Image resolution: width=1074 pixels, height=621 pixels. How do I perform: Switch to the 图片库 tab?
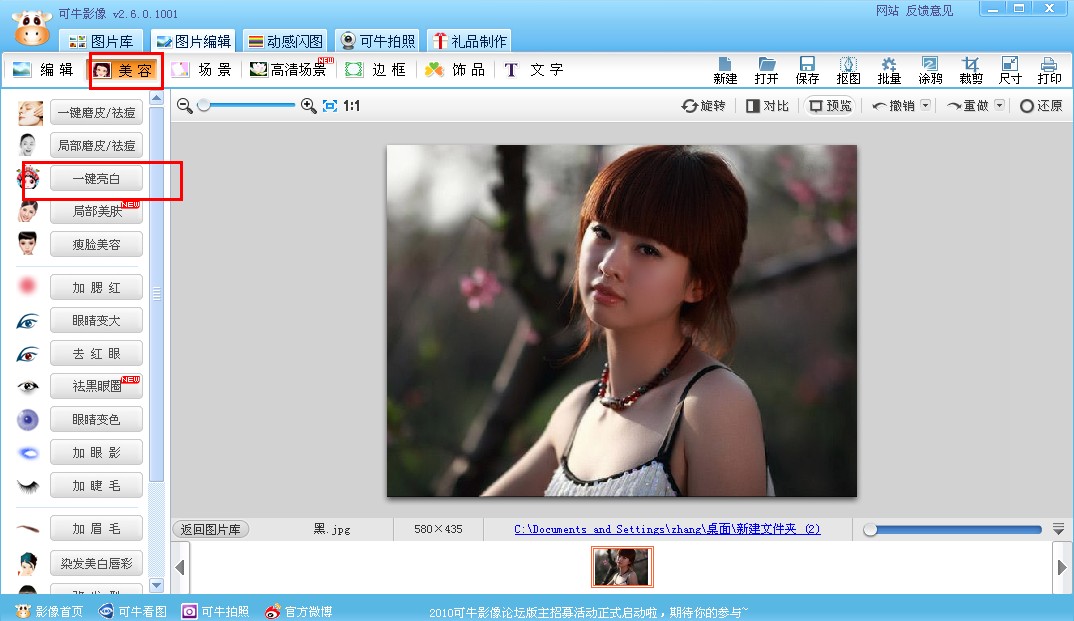[101, 41]
